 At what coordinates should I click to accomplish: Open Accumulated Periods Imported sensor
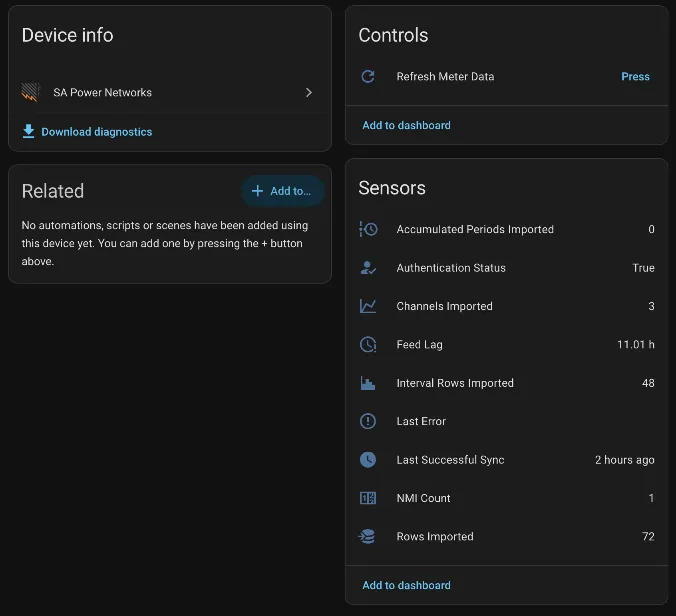(507, 229)
